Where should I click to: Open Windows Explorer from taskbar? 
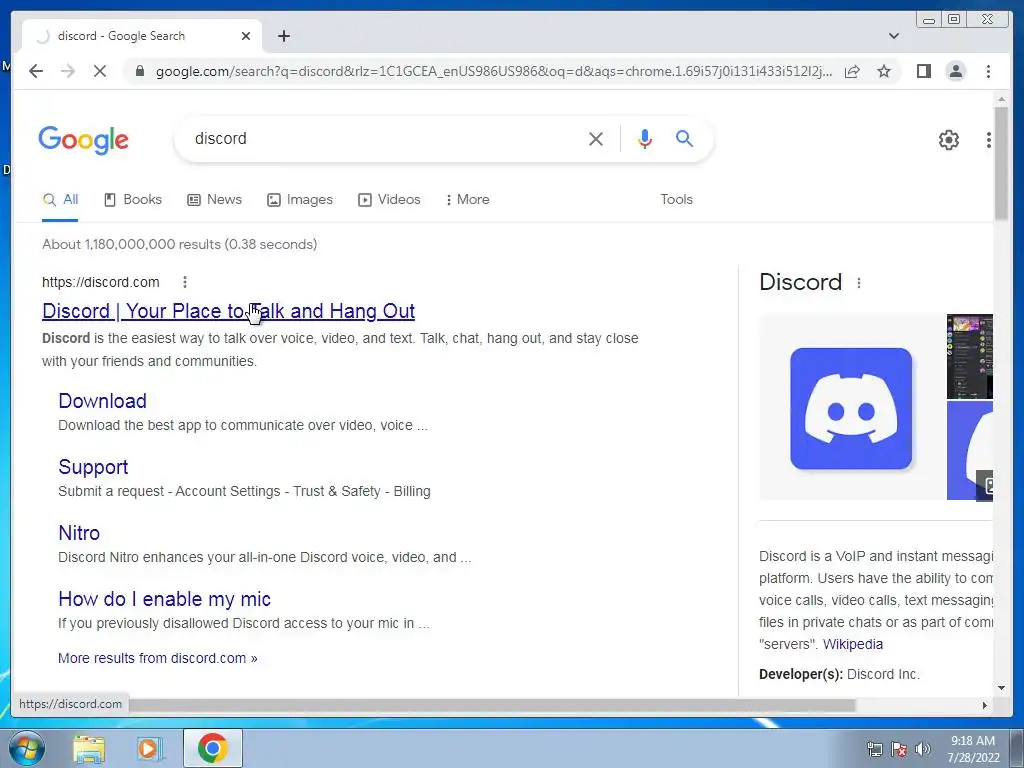89,748
